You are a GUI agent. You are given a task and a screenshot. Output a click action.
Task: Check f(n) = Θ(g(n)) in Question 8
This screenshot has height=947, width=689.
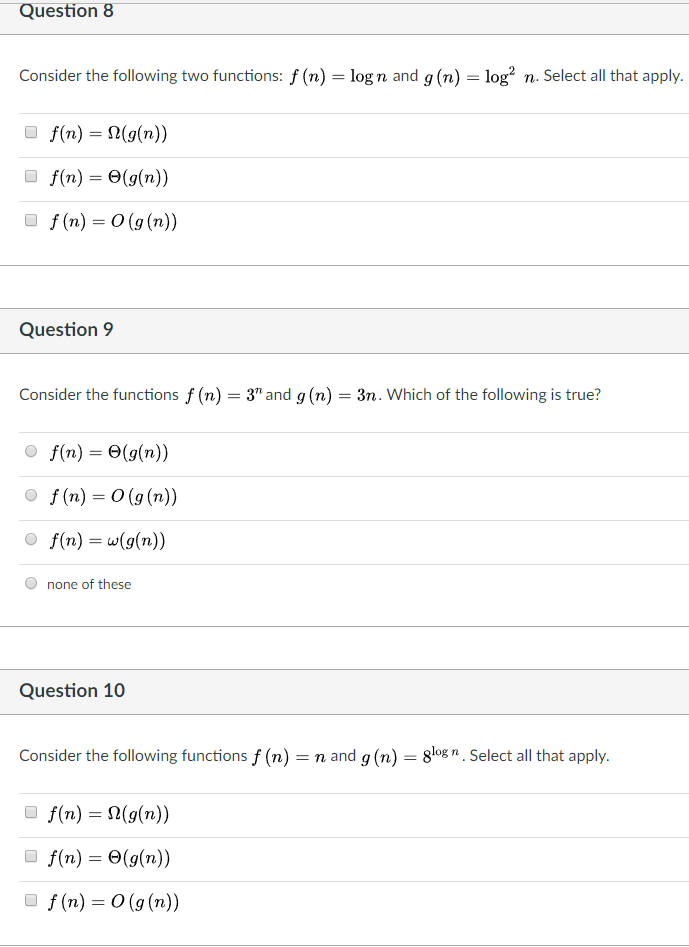pos(30,176)
